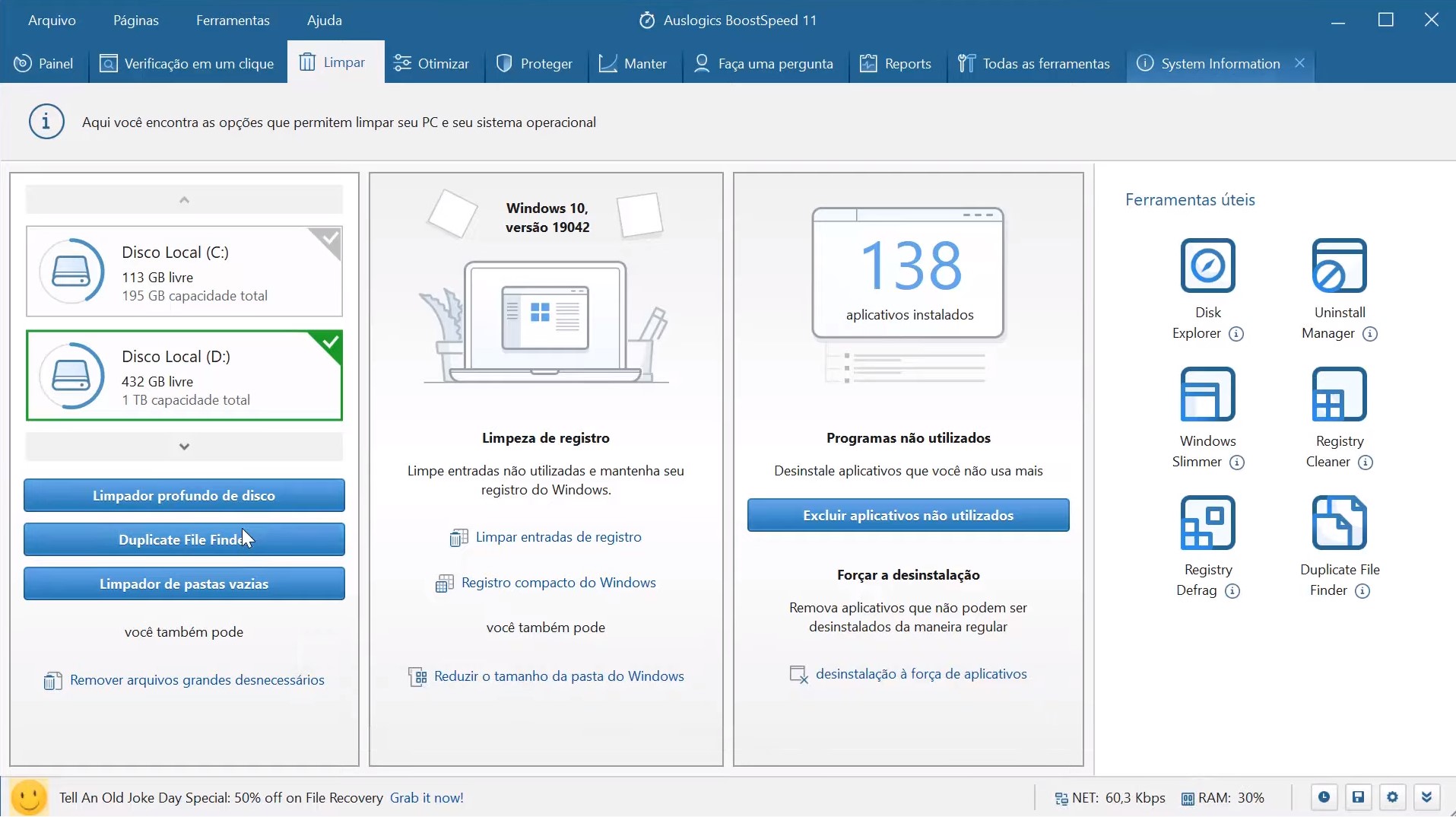1456x817 pixels.
Task: Open the Limpar entradas de registro link
Action: click(x=558, y=537)
